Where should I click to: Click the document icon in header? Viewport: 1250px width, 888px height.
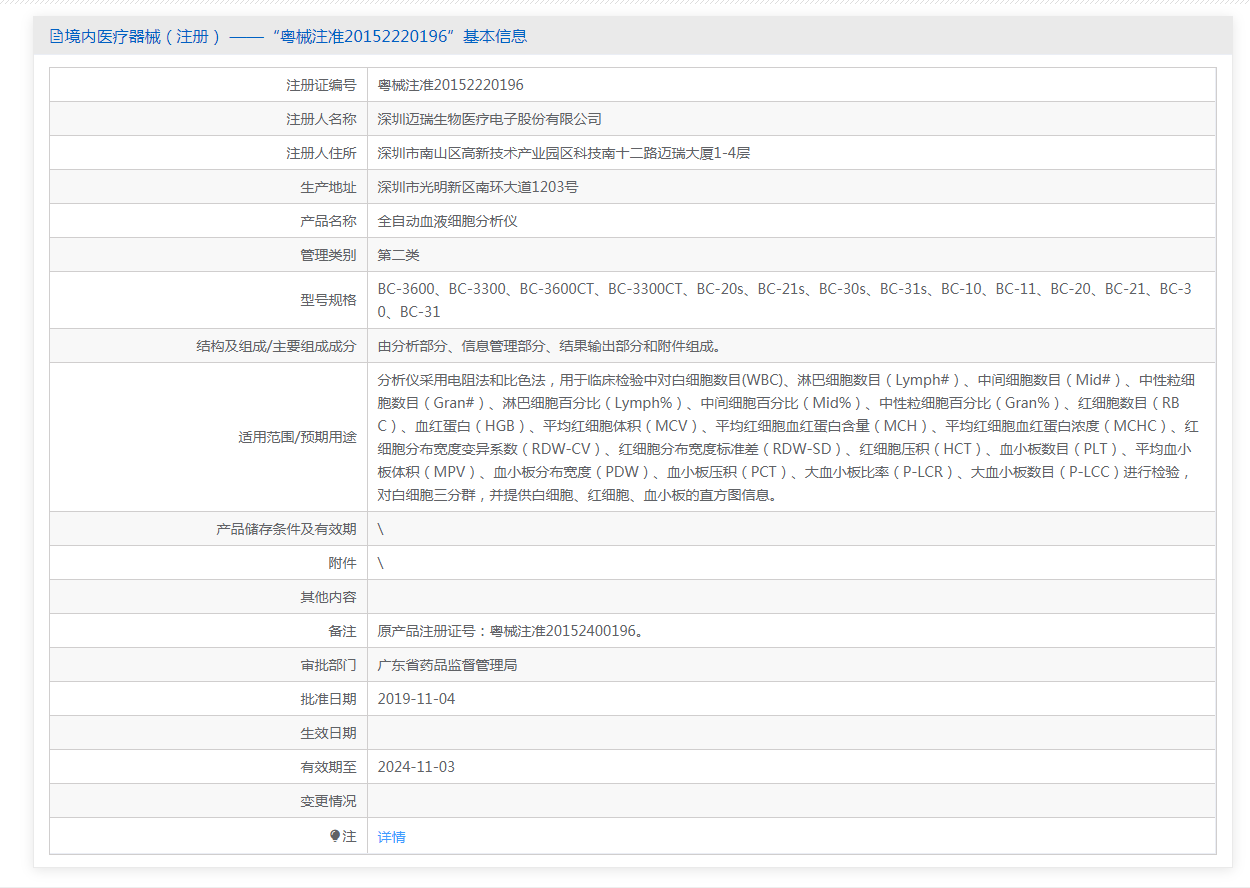pyautogui.click(x=56, y=37)
